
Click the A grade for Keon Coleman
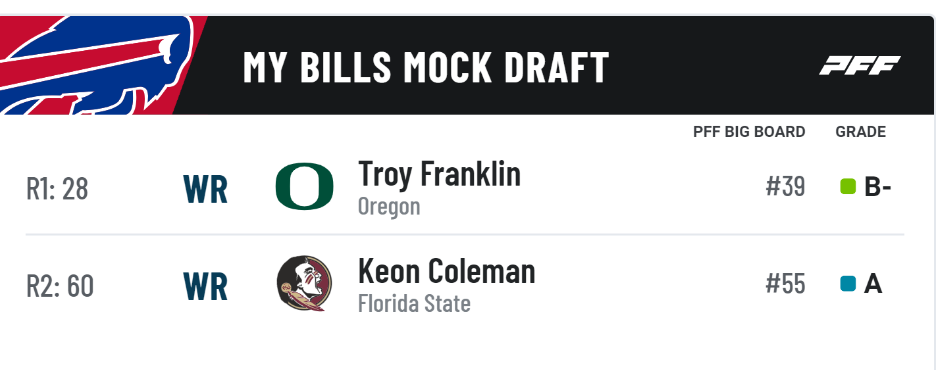point(873,285)
